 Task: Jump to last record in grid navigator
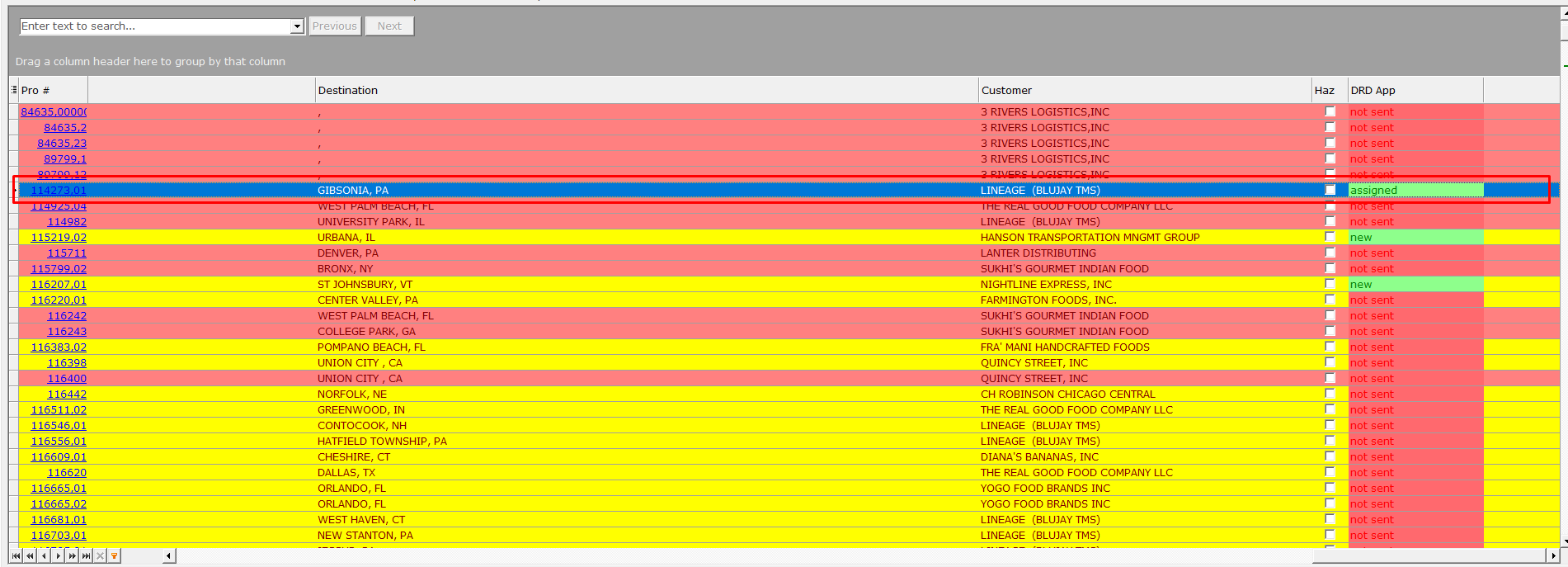86,556
